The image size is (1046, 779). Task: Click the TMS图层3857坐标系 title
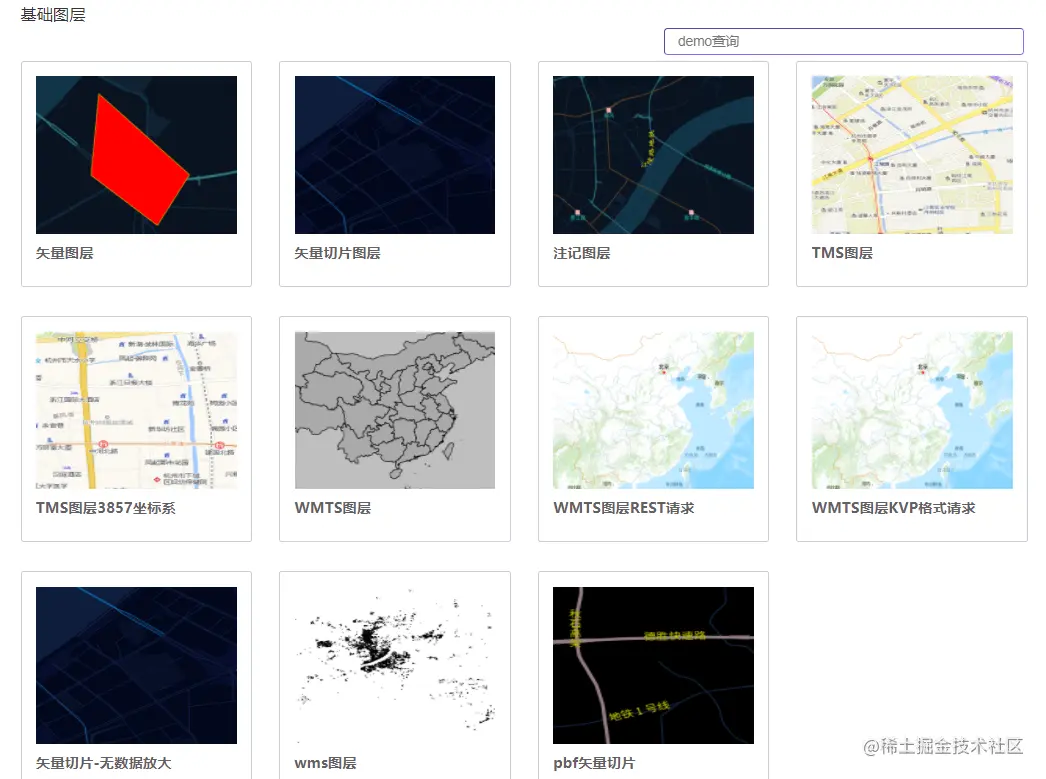click(x=105, y=508)
